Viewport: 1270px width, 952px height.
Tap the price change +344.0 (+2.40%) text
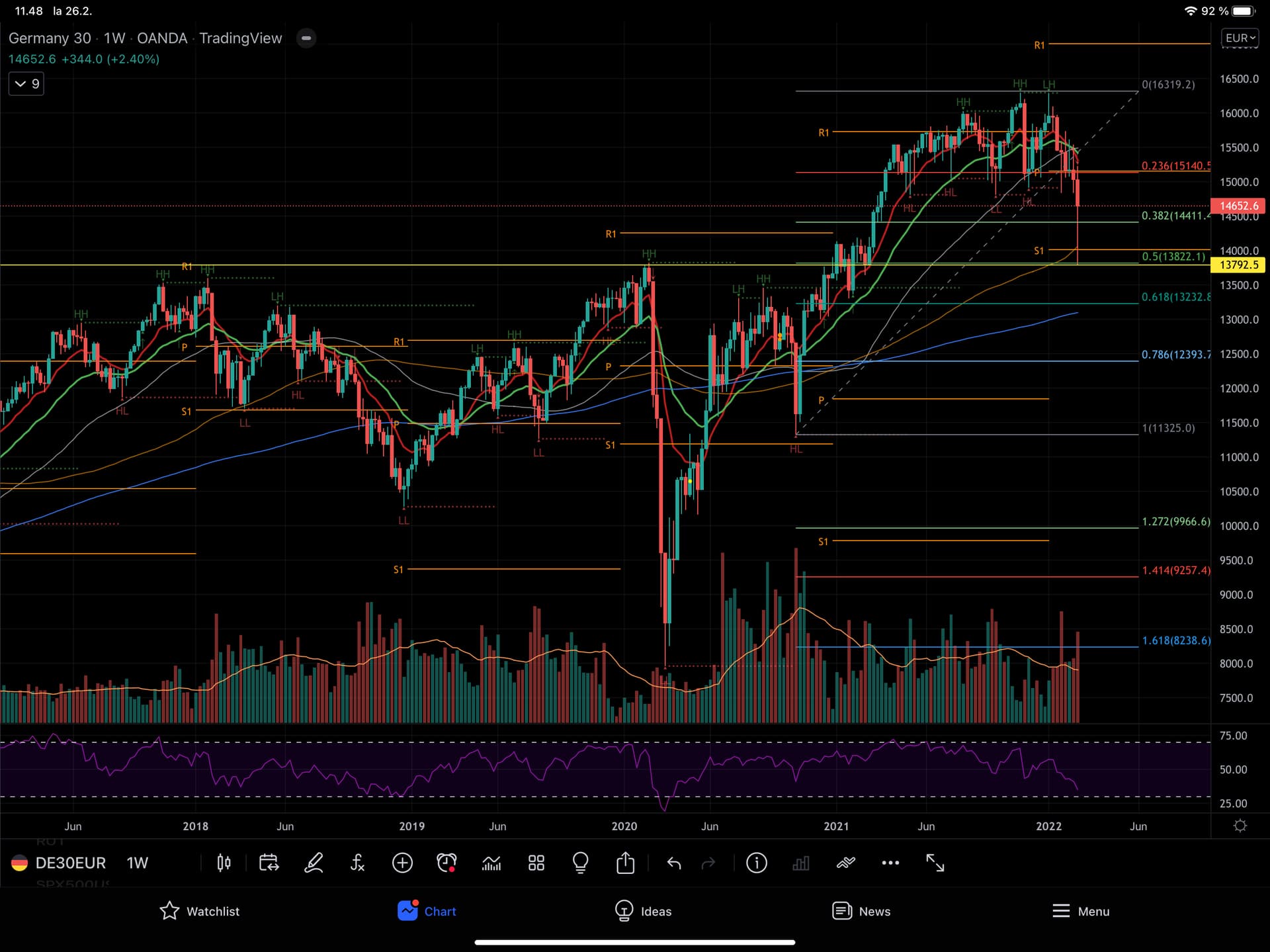click(110, 59)
